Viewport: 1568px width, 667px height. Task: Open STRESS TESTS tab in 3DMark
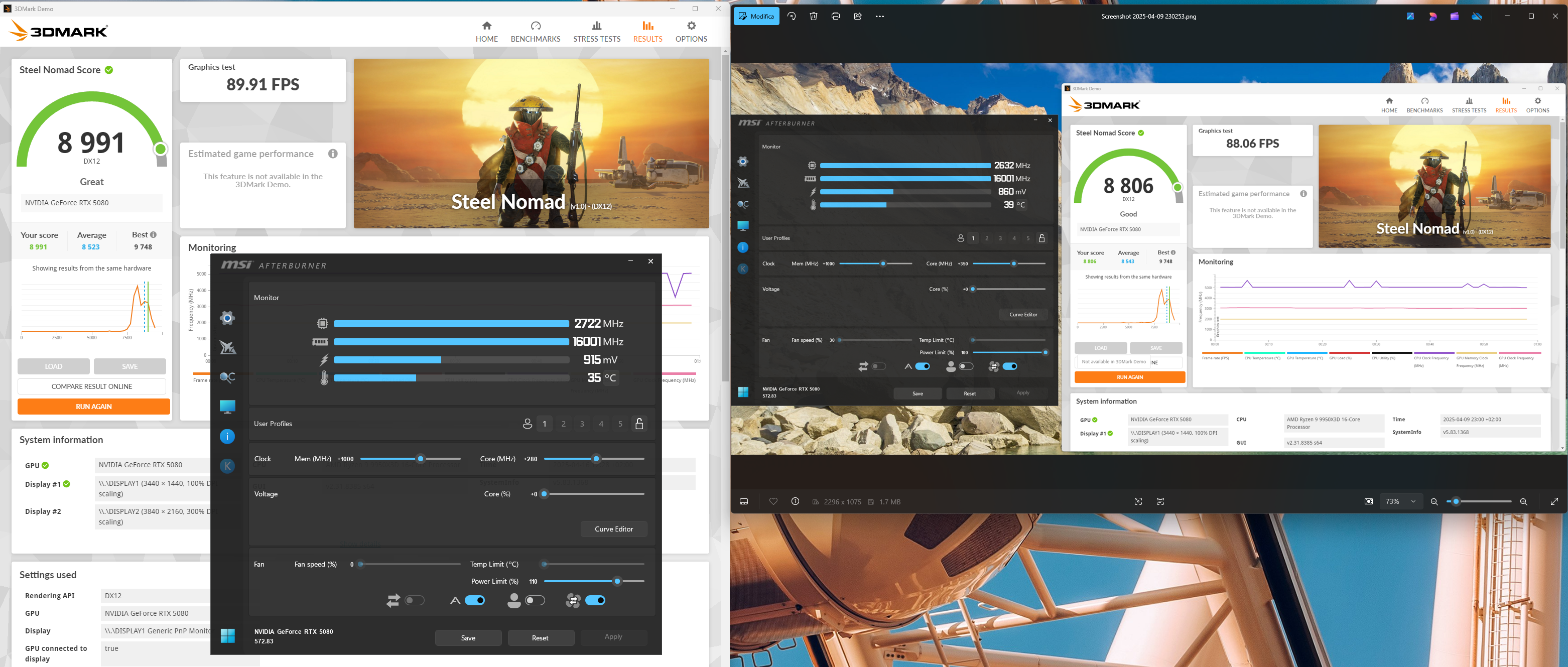[596, 32]
